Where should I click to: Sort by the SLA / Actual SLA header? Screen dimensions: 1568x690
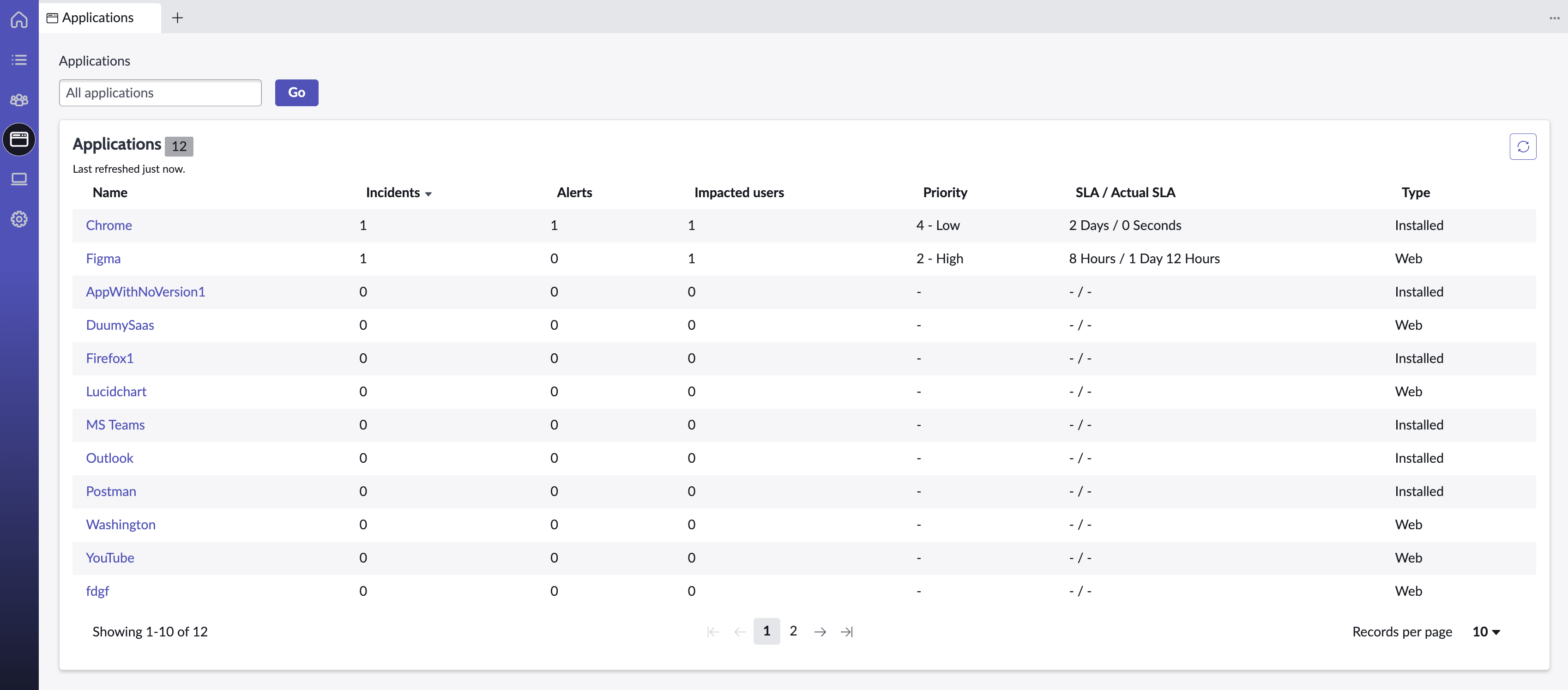pos(1125,193)
